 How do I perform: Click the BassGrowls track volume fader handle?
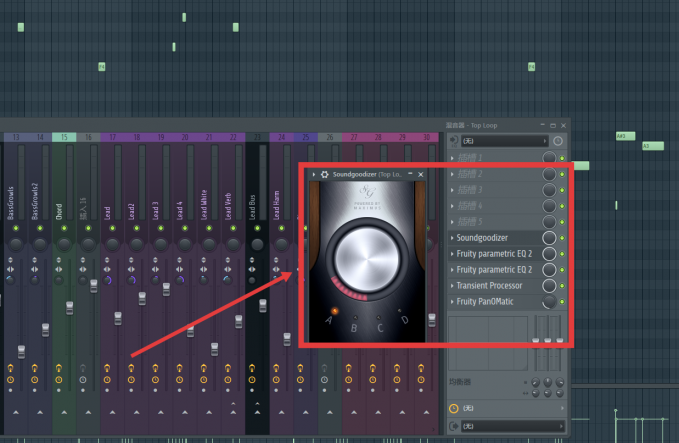click(21, 351)
